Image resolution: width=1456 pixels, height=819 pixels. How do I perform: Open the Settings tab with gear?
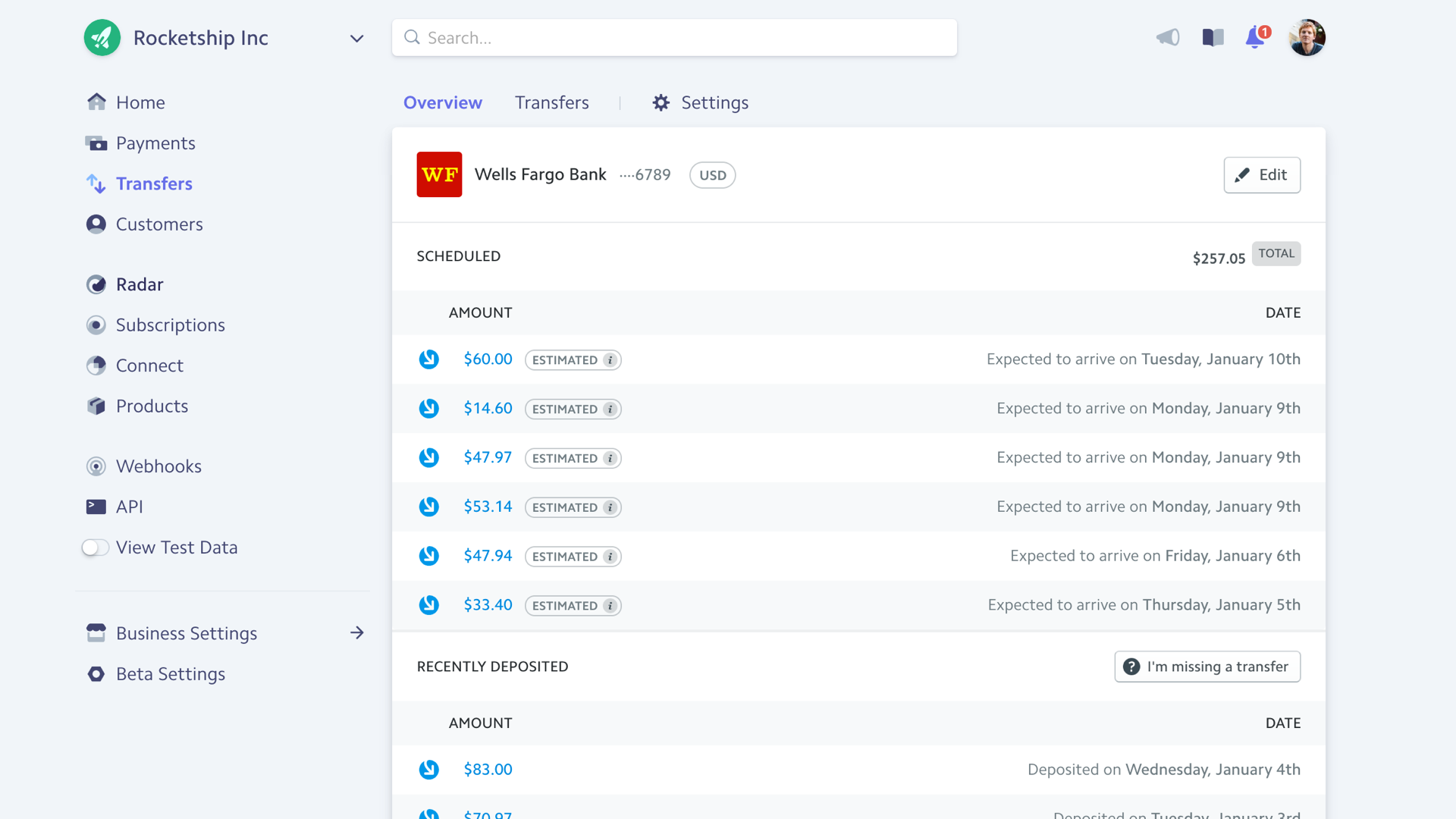coord(700,102)
